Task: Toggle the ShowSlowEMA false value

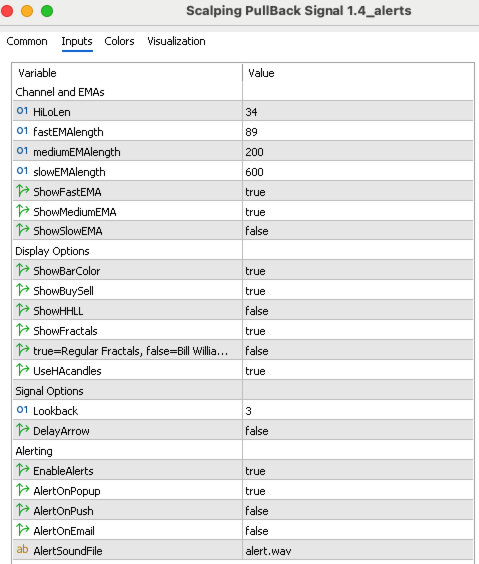Action: [358, 231]
